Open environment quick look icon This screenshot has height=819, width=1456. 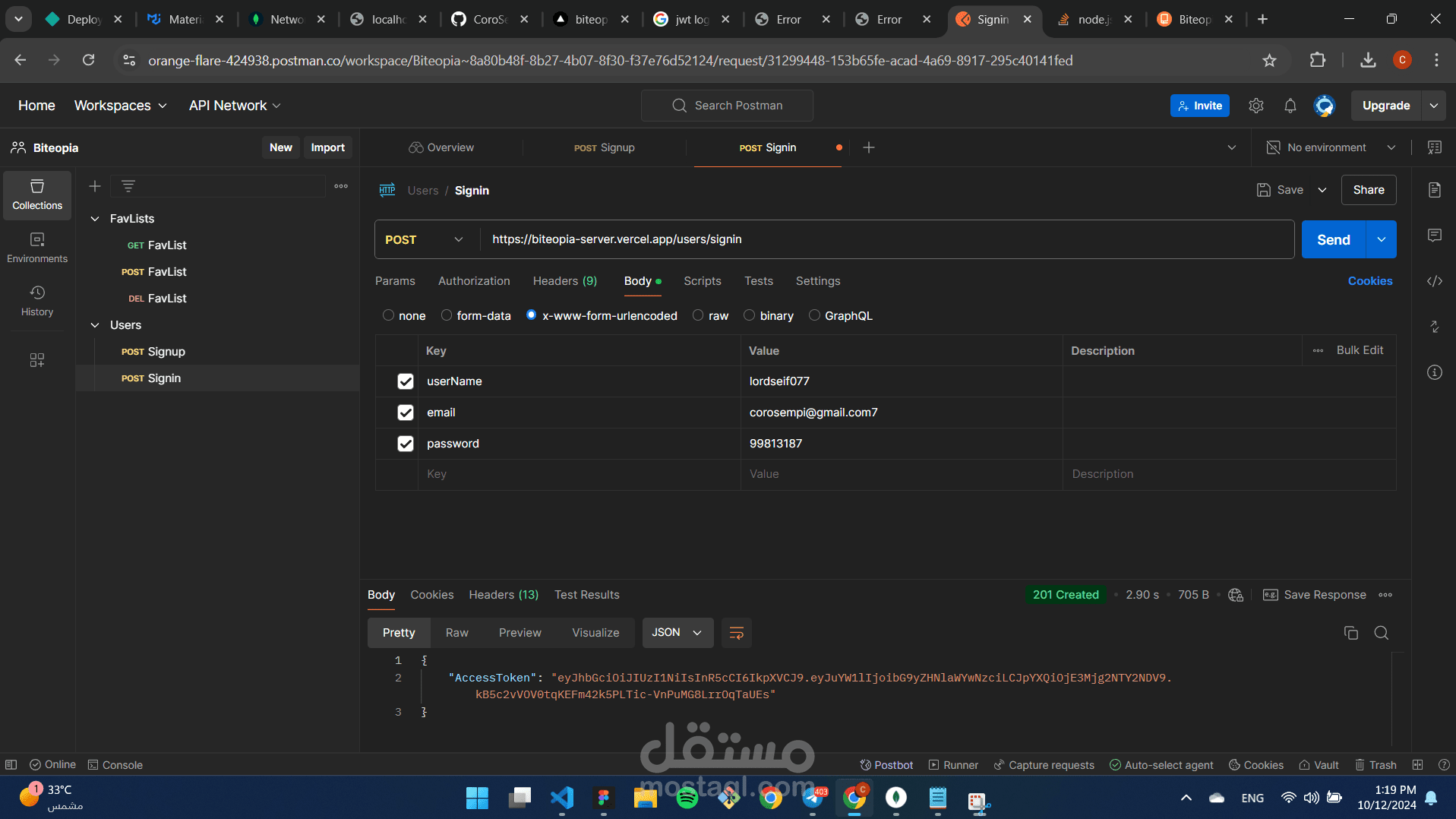(x=1435, y=147)
